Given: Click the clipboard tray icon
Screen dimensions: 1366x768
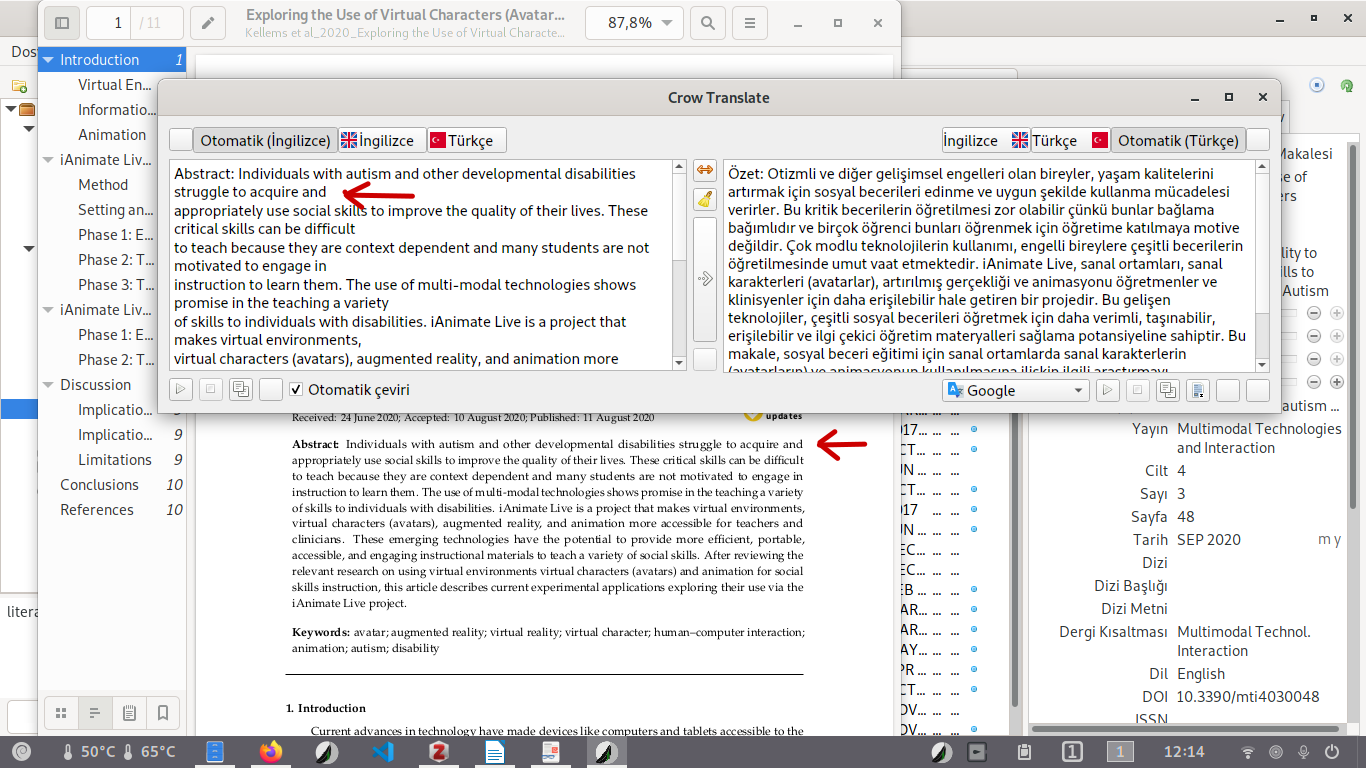Looking at the screenshot, I should pos(1025,752).
